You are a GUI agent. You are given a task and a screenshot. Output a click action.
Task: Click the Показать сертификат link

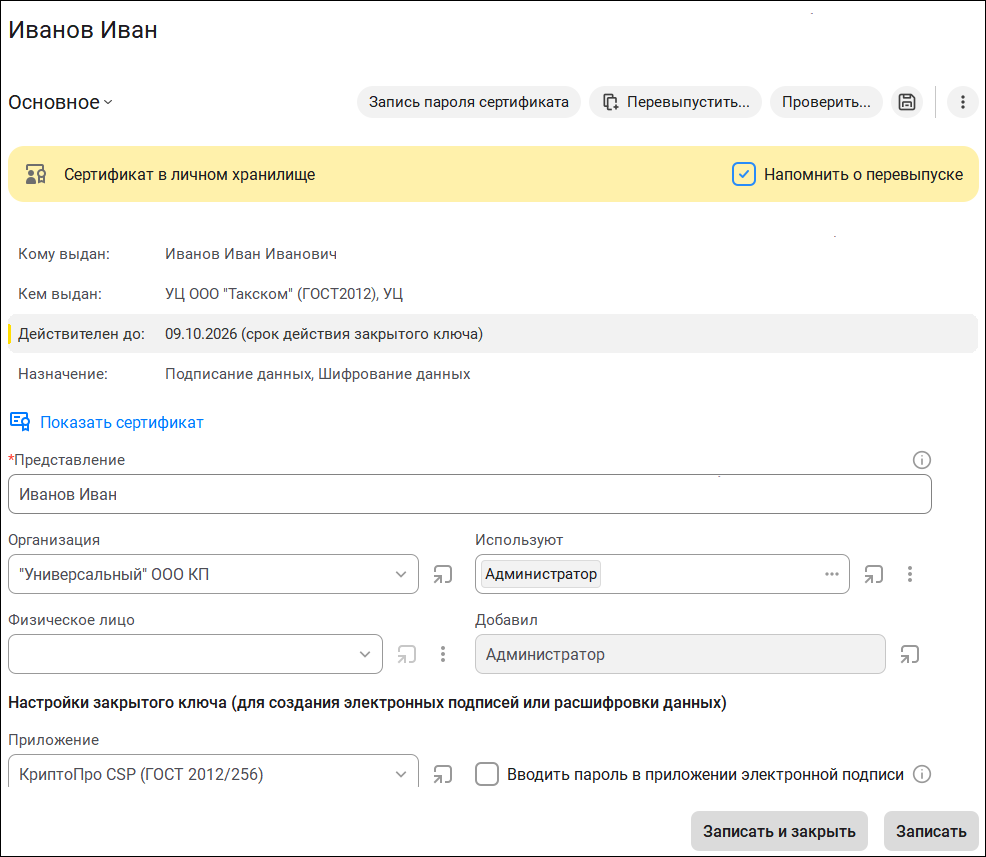tap(121, 423)
